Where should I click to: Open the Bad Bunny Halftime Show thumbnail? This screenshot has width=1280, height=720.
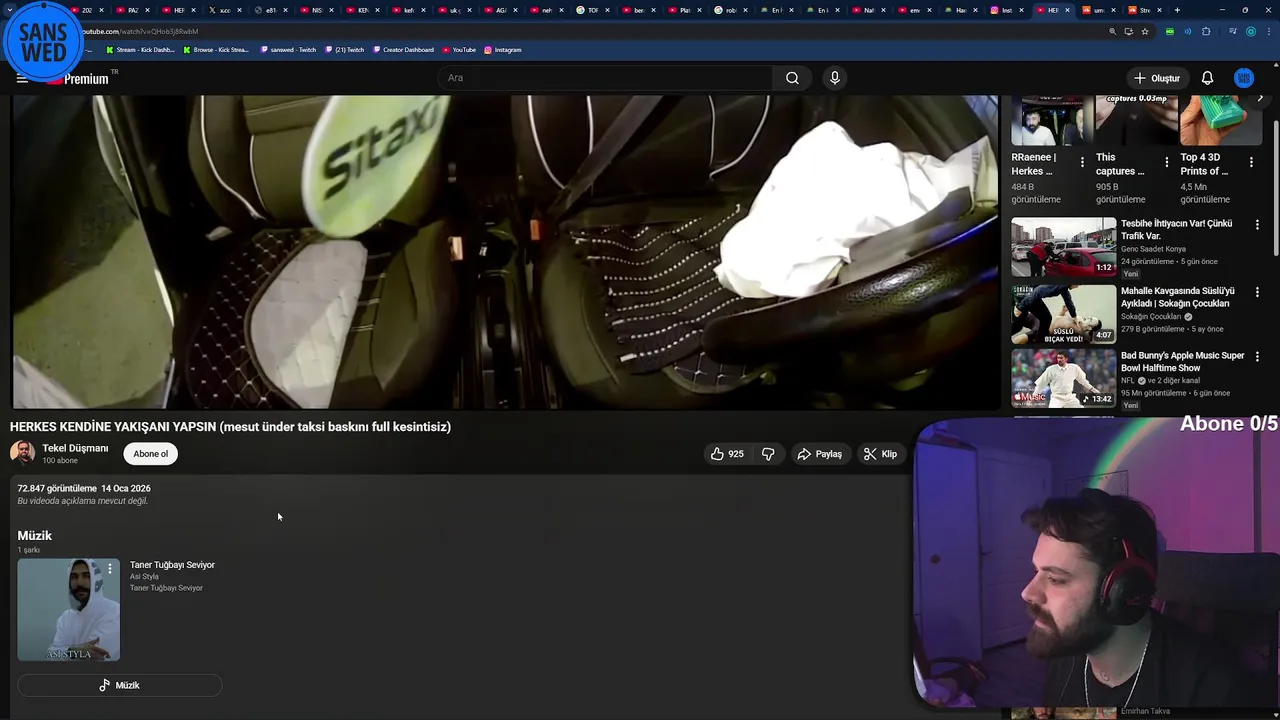click(x=1063, y=378)
